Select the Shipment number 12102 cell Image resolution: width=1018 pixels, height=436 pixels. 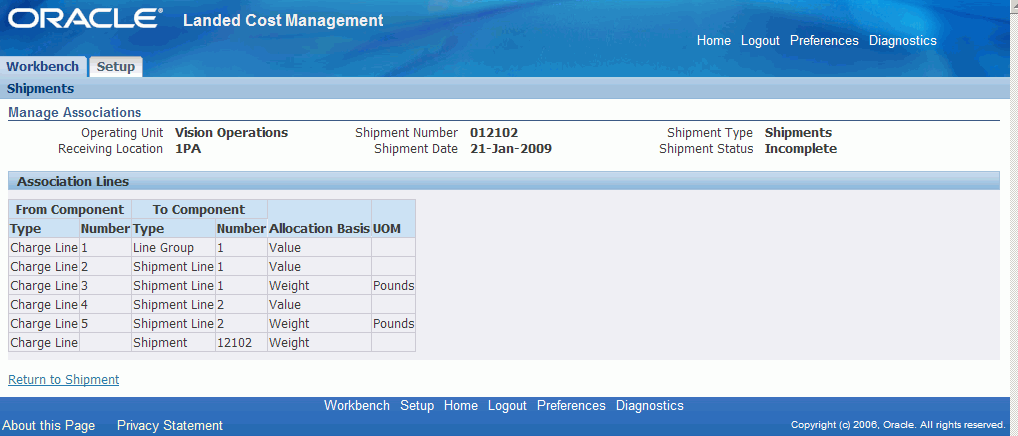tap(241, 343)
